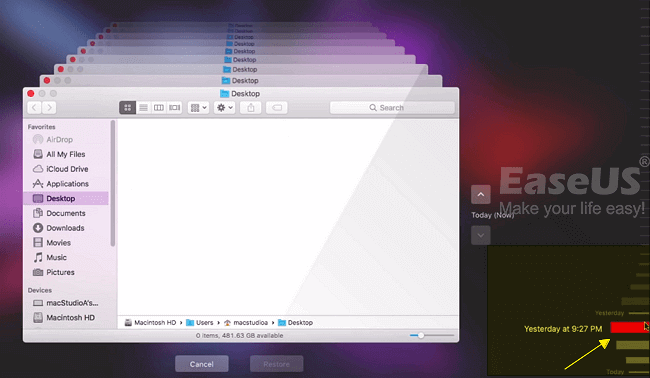This screenshot has width=650, height=378.
Task: Click the sidebar scrollbar
Action: 113,183
